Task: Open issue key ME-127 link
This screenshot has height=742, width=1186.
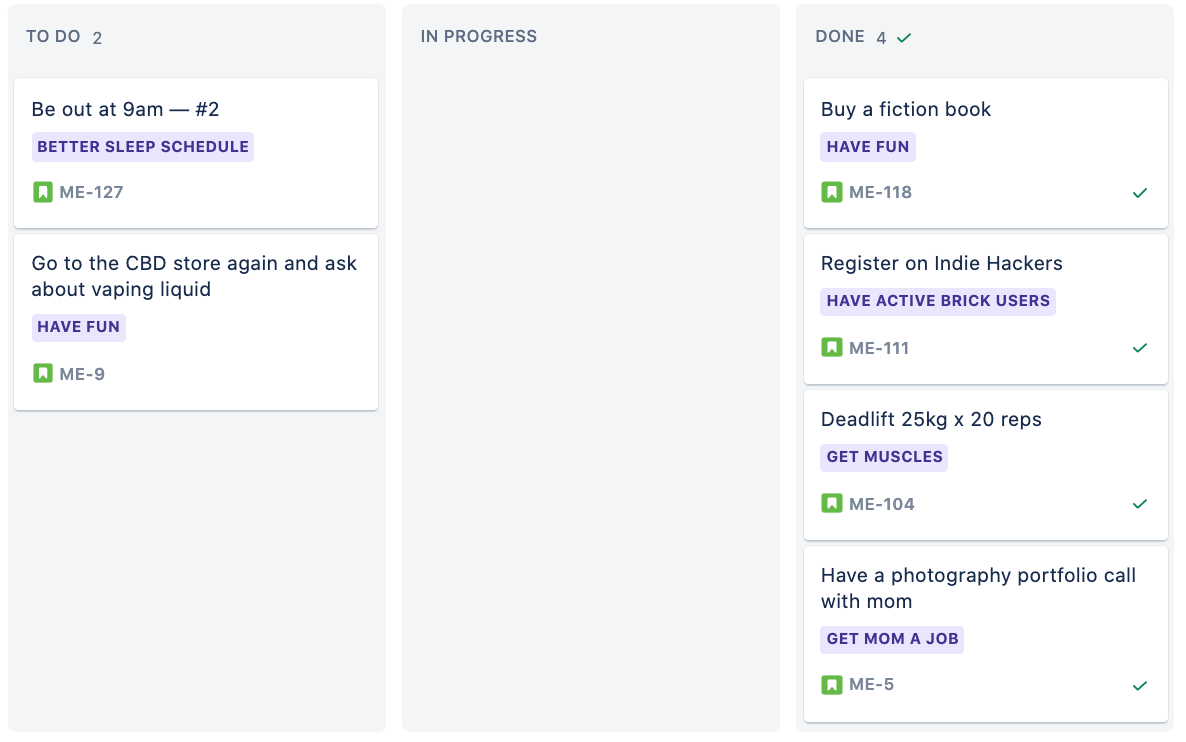Action: pos(92,192)
